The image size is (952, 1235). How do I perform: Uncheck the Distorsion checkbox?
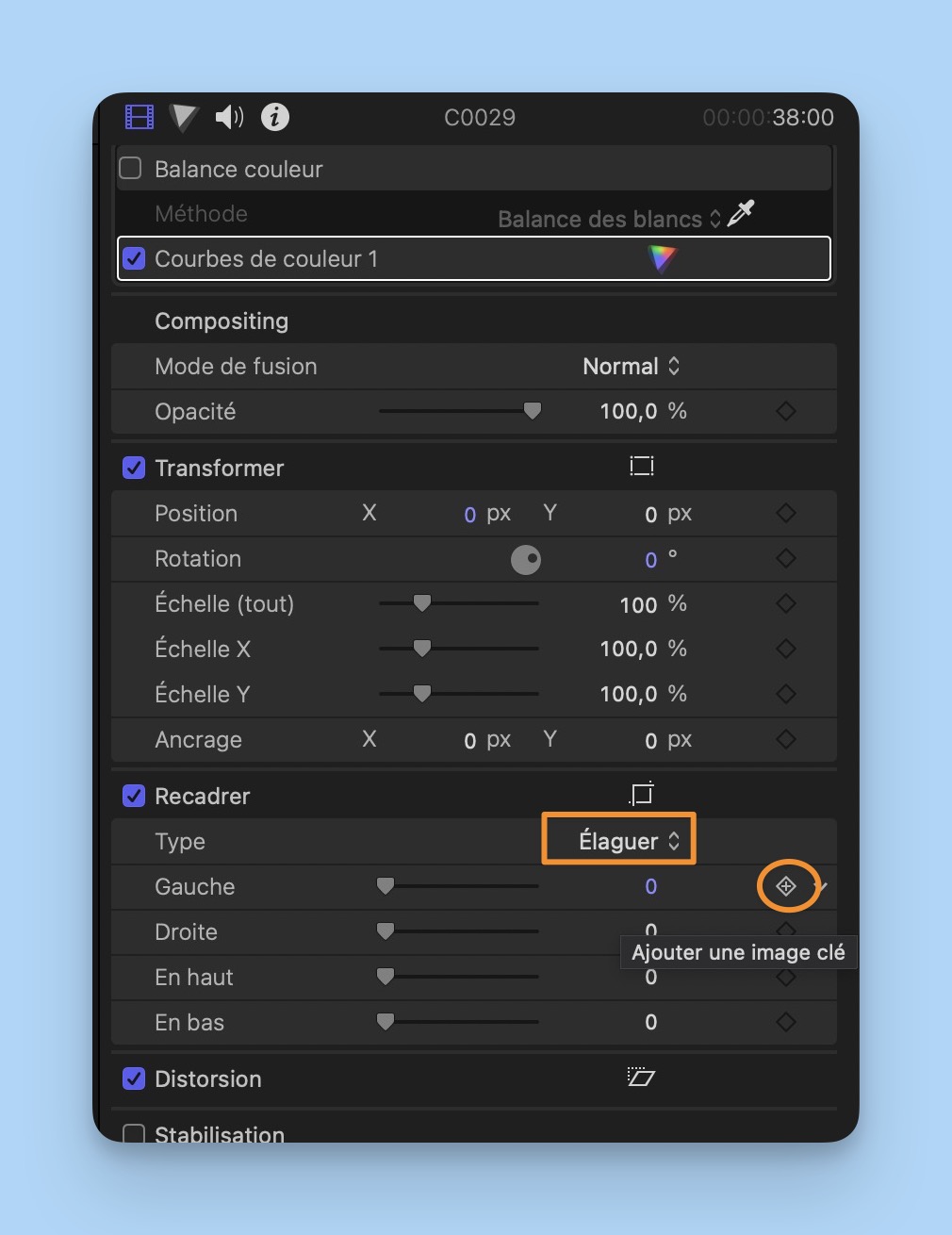tap(134, 1079)
